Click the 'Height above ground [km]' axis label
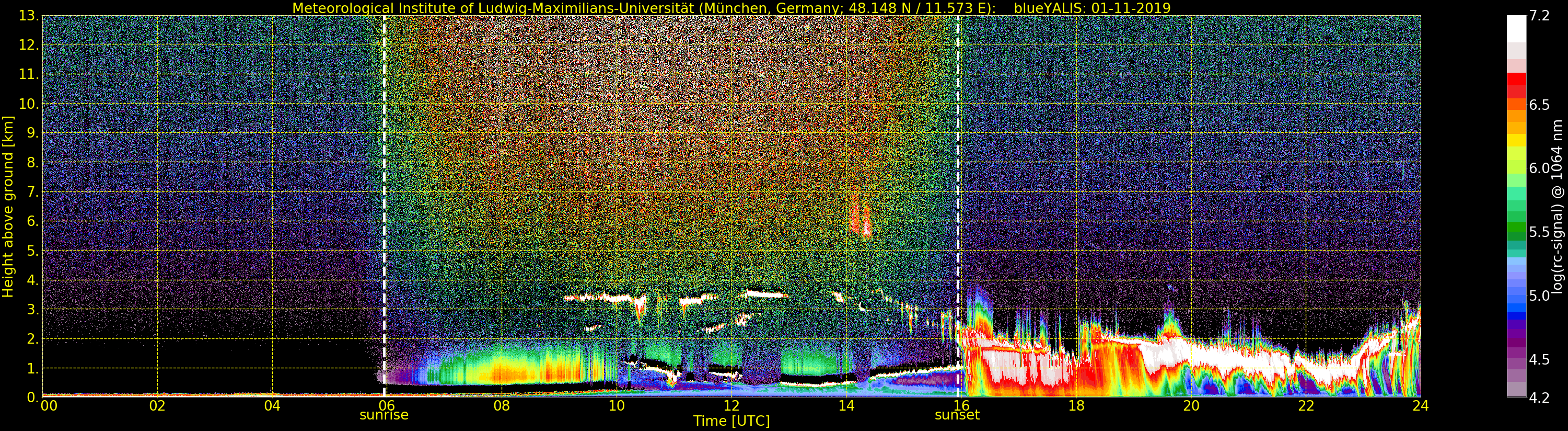1568x431 pixels. tap(8, 207)
